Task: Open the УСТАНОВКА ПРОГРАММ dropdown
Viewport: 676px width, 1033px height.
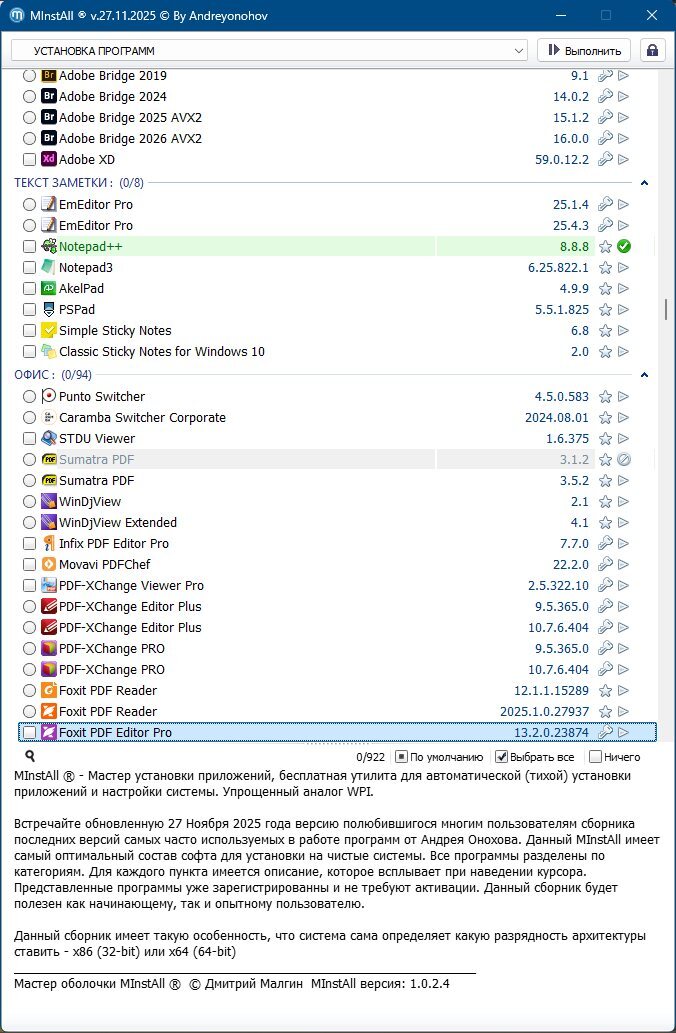Action: pyautogui.click(x=269, y=50)
